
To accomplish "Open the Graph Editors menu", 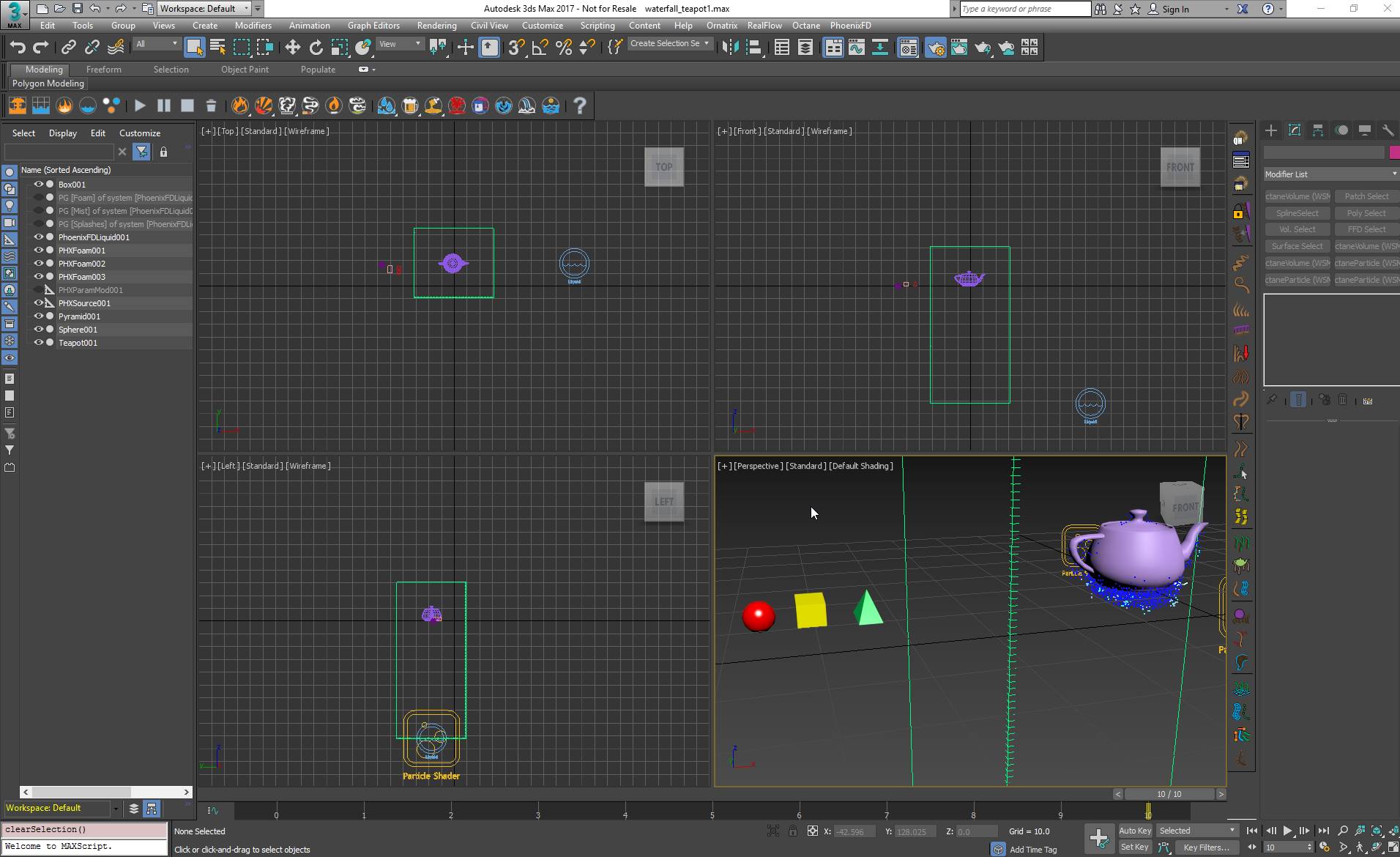I will [373, 26].
